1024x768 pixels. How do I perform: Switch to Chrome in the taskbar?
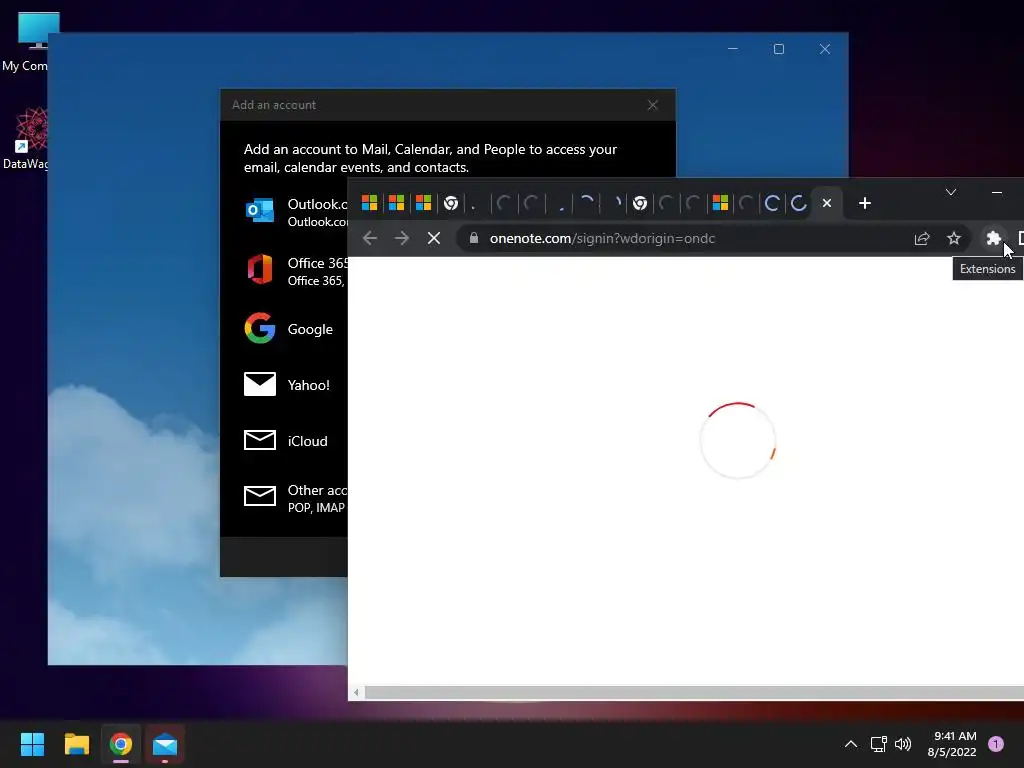point(121,744)
